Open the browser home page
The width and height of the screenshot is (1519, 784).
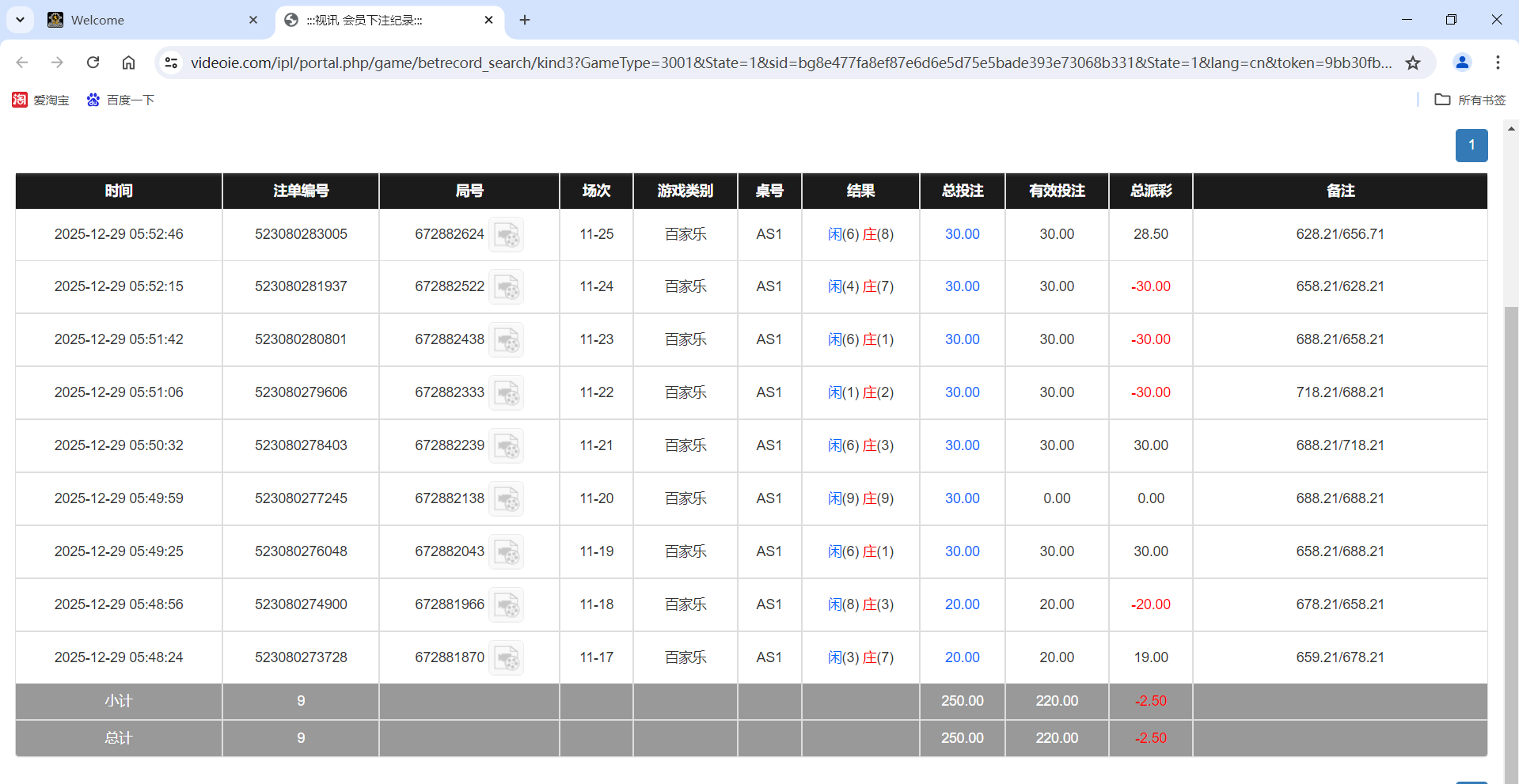pos(128,62)
